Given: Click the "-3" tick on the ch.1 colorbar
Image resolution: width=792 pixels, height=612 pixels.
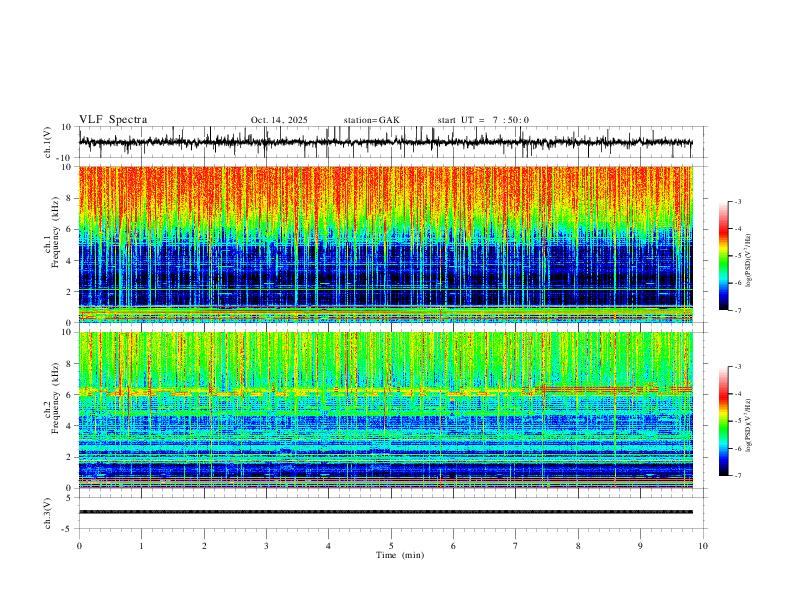Looking at the screenshot, I should (x=737, y=201).
